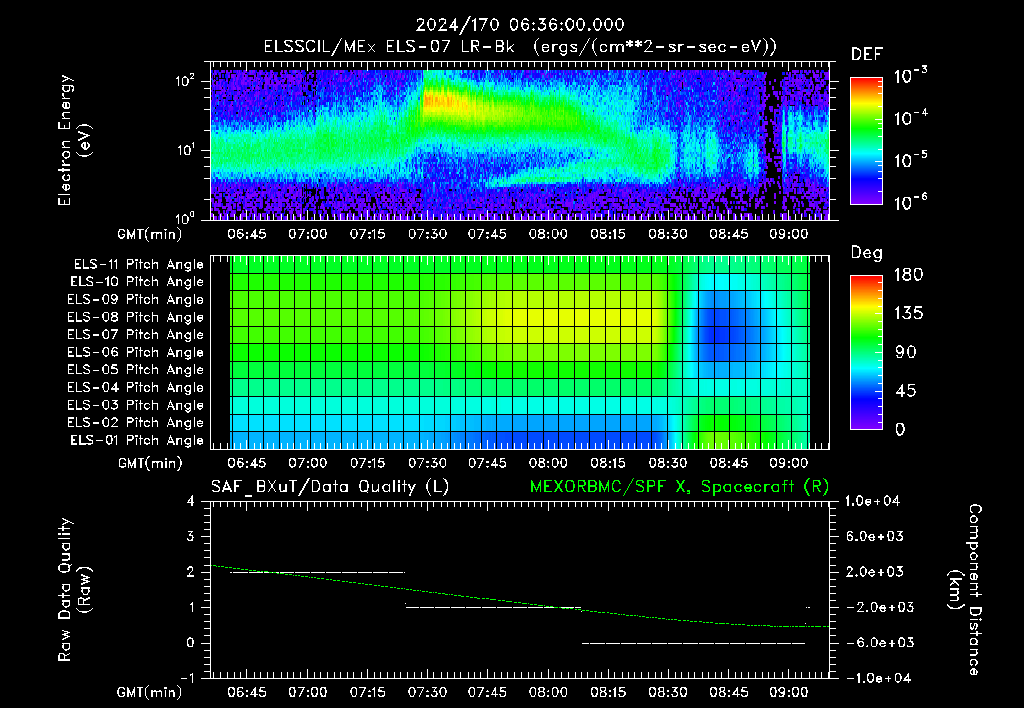Click the timestamp title 2024/170 06:36:00.000
This screenshot has height=708, width=1024.
[x=520, y=25]
